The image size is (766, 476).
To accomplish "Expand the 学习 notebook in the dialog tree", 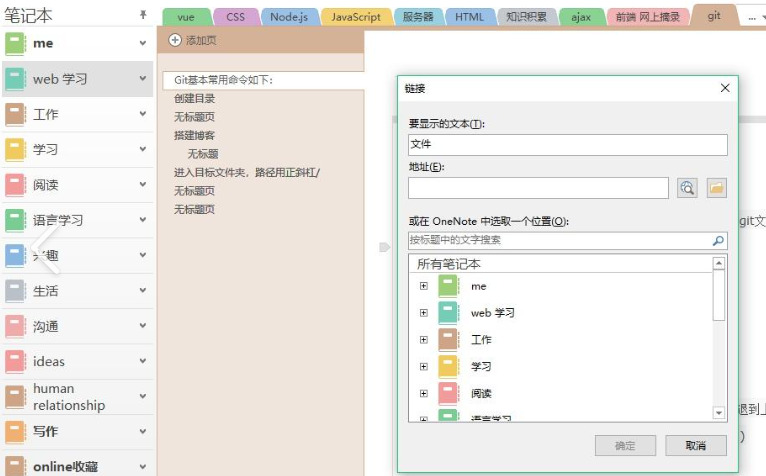I will pyautogui.click(x=424, y=367).
